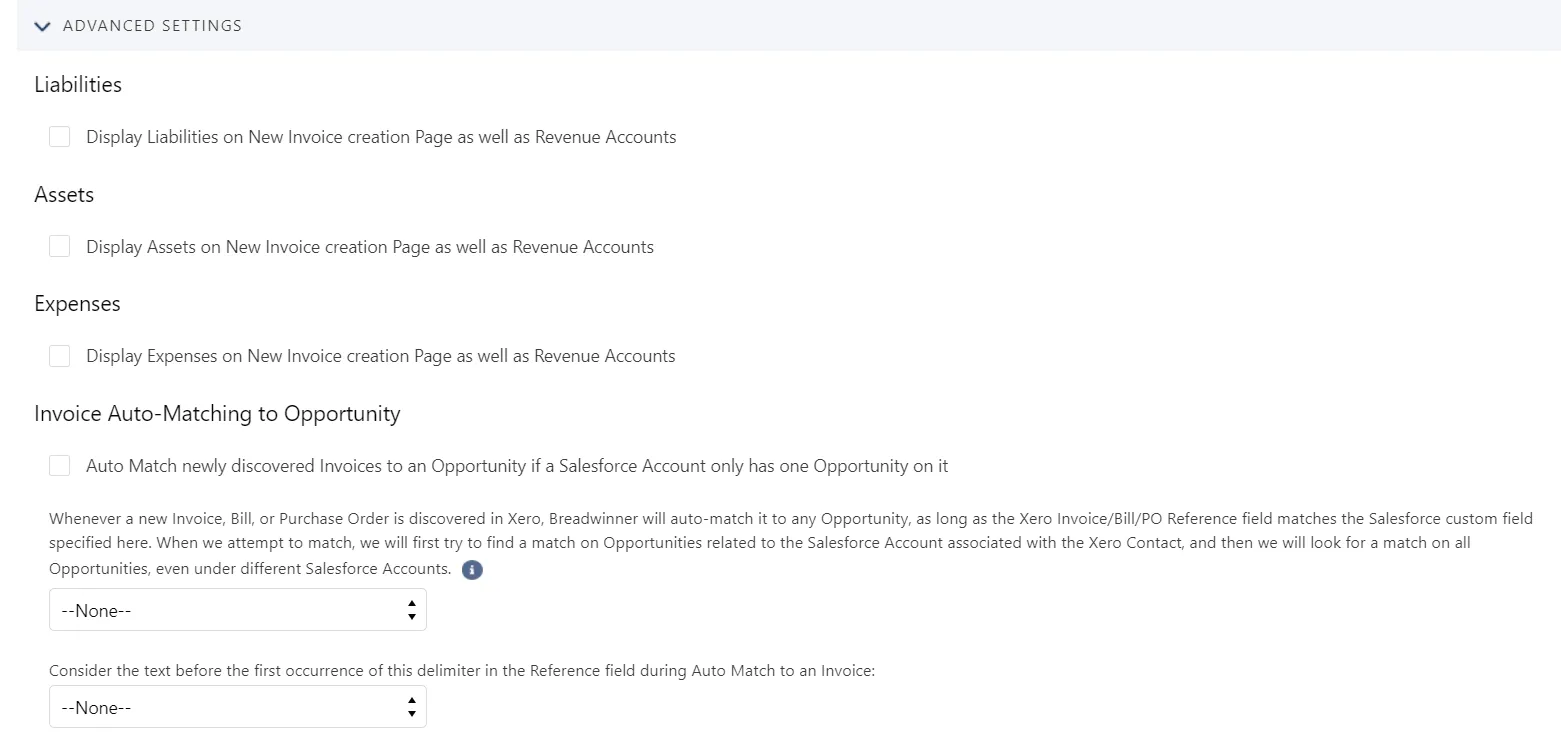This screenshot has height=745, width=1561.
Task: Click the Assets section heading
Action: (x=64, y=195)
